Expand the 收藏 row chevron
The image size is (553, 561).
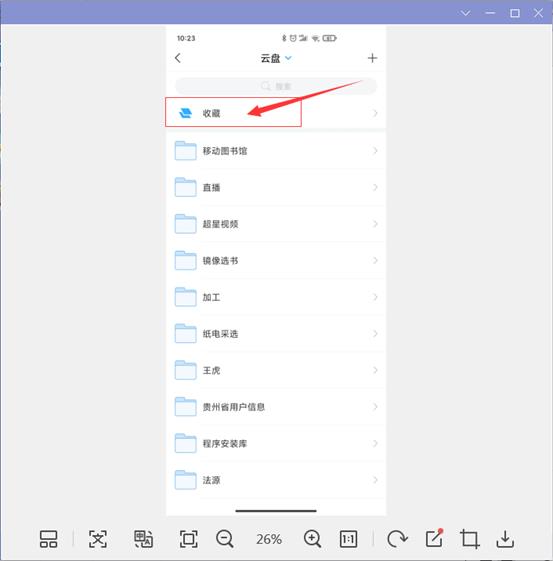click(375, 113)
